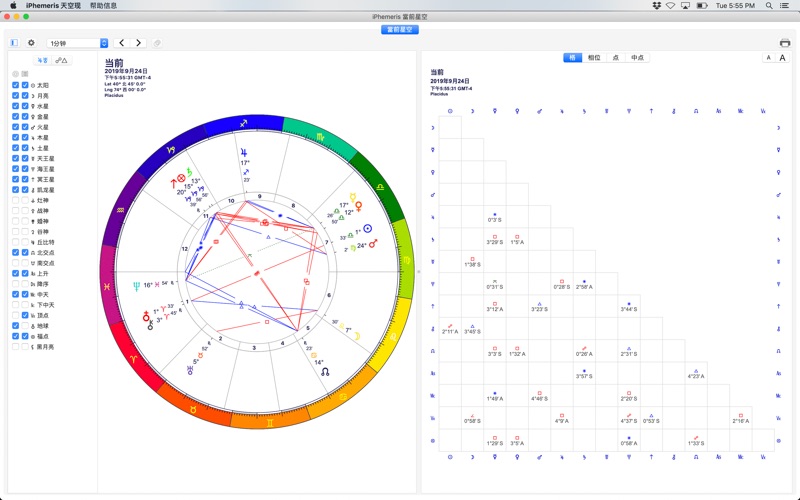Viewport: 800px width, 500px height.
Task: Enable the first checkbox for 红神
Action: pyautogui.click(x=15, y=201)
